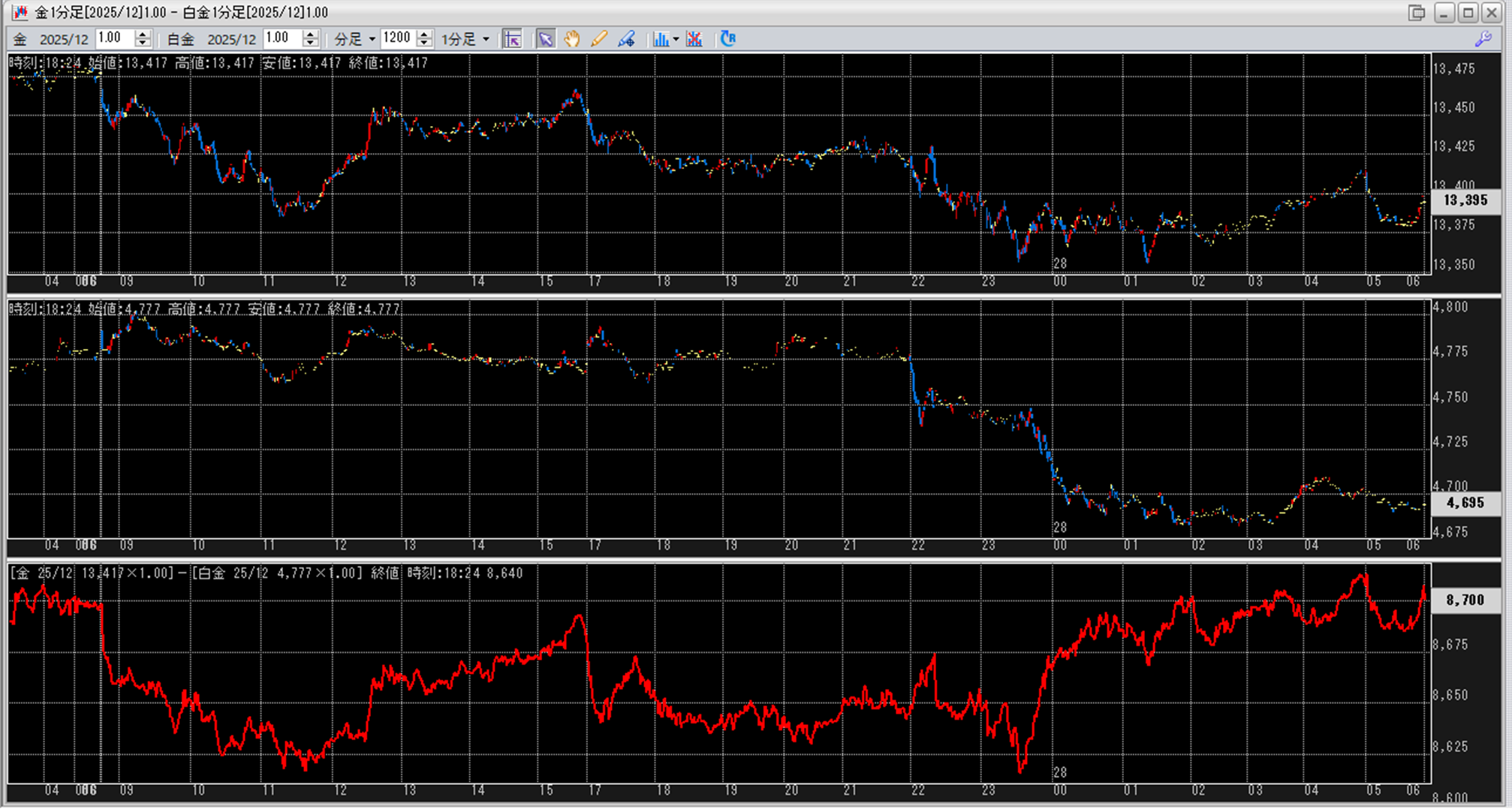Screen dimensions: 1512x809
Task: Expand the 1分足 timeframe dropdown
Action: tap(465, 39)
